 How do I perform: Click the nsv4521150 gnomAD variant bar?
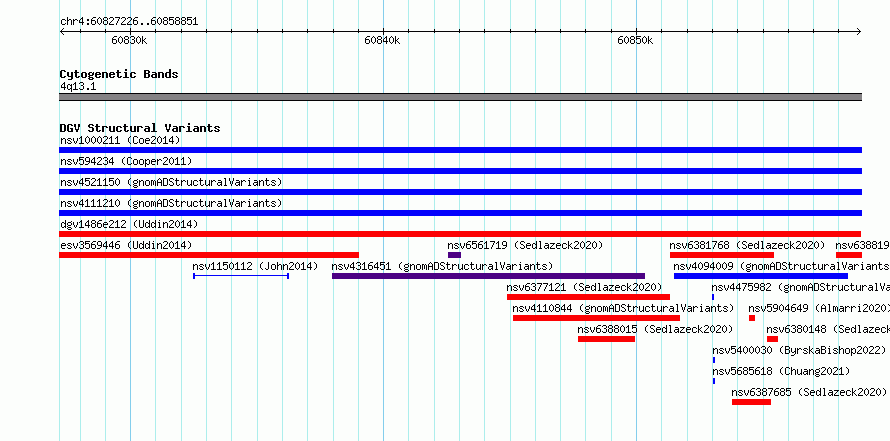click(x=460, y=192)
